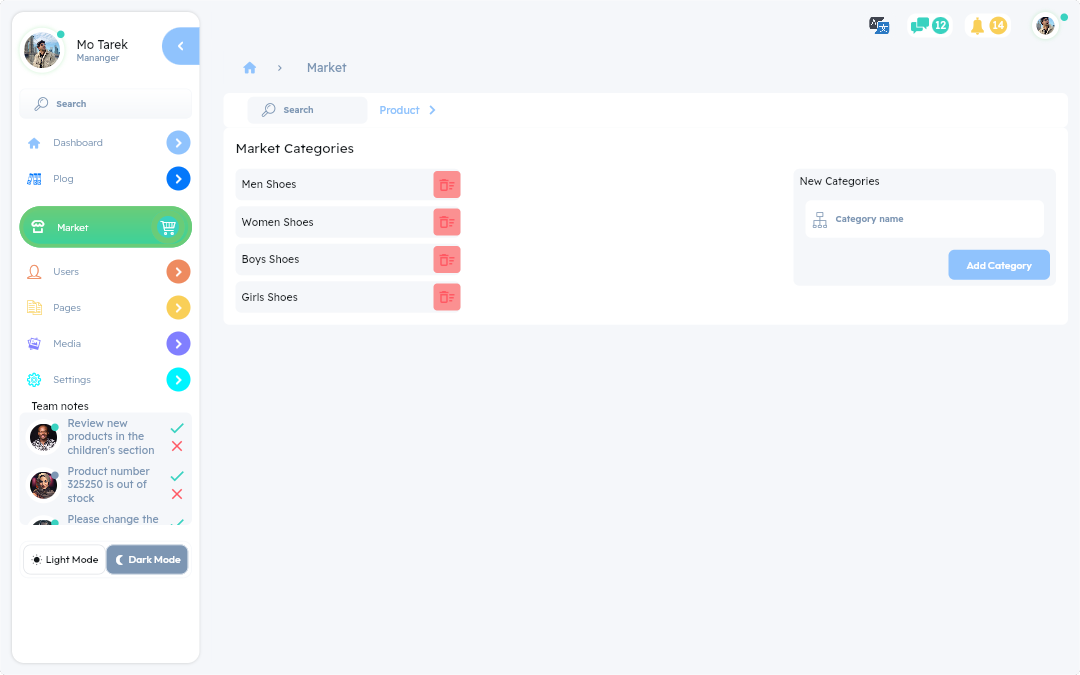This screenshot has height=675, width=1080.
Task: Select the Market cart icon in sidebar
Action: (x=169, y=227)
